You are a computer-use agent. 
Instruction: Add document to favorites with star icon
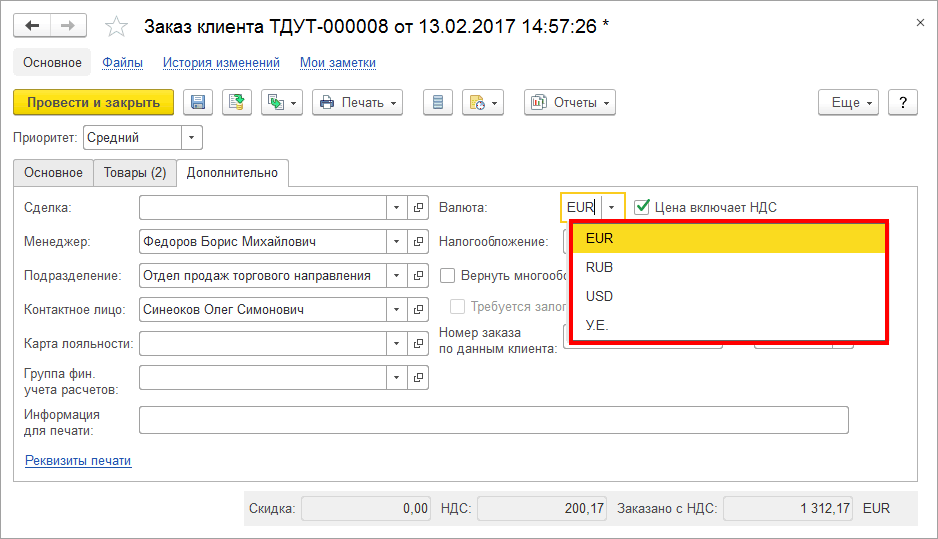[x=117, y=26]
